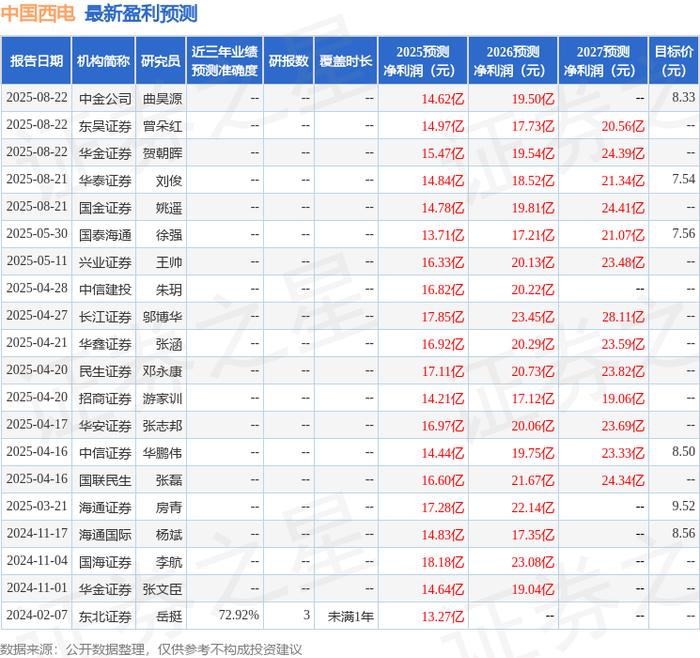Screen dimensions: 700x658
Task: Click the 21.67亿 forecast value
Action: click(x=533, y=480)
